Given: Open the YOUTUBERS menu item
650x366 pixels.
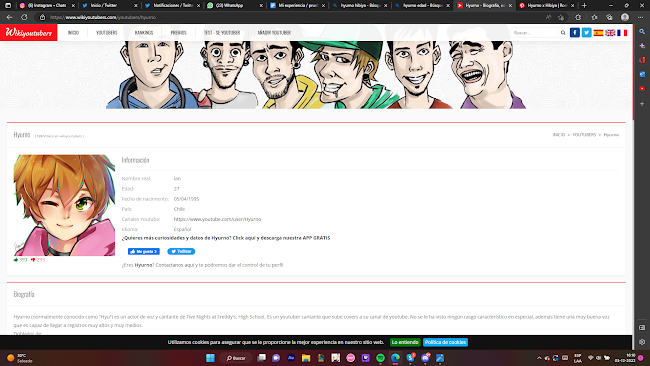Looking at the screenshot, I should [107, 33].
